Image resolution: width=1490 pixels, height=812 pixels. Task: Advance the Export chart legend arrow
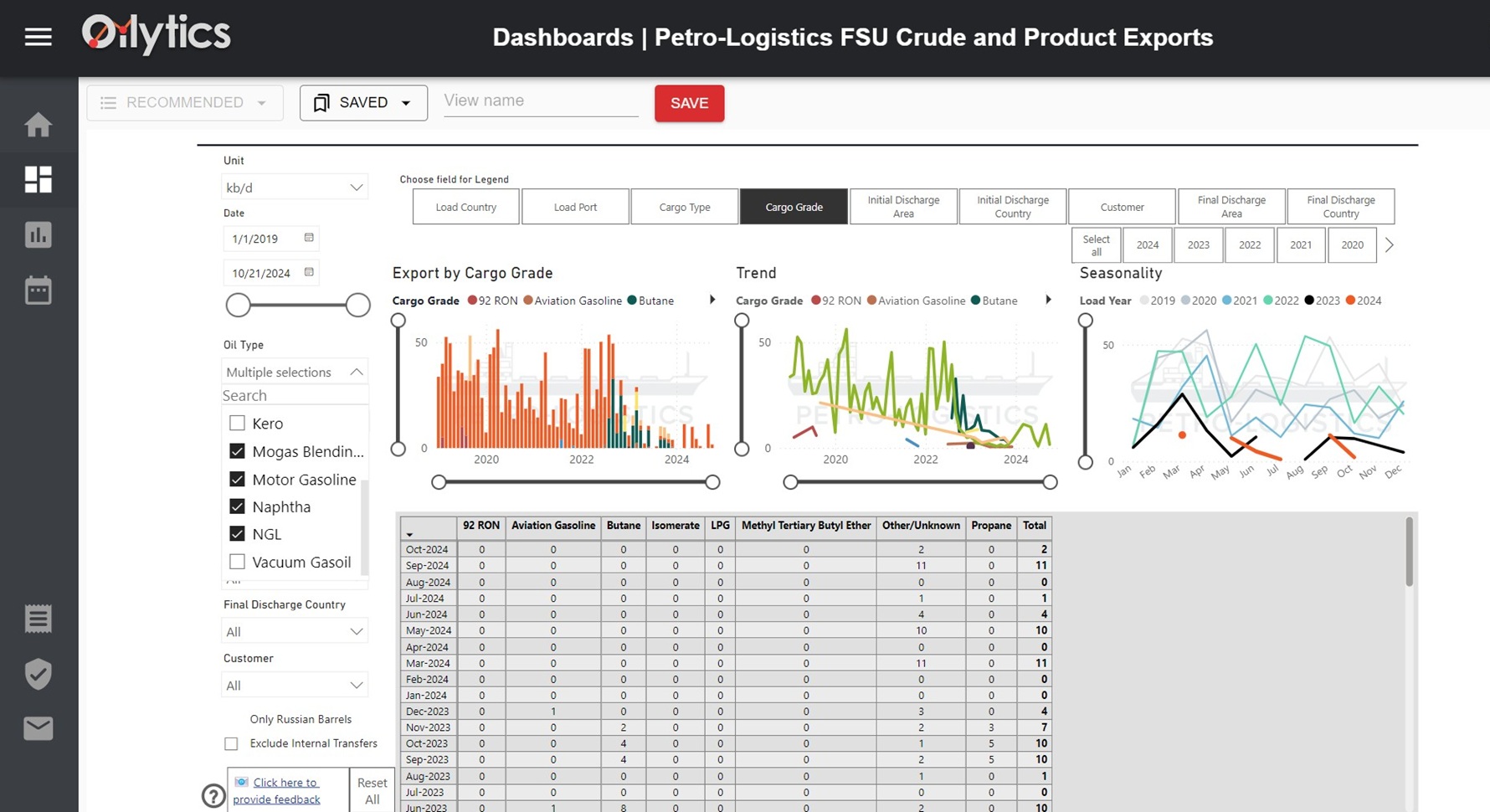tap(712, 300)
